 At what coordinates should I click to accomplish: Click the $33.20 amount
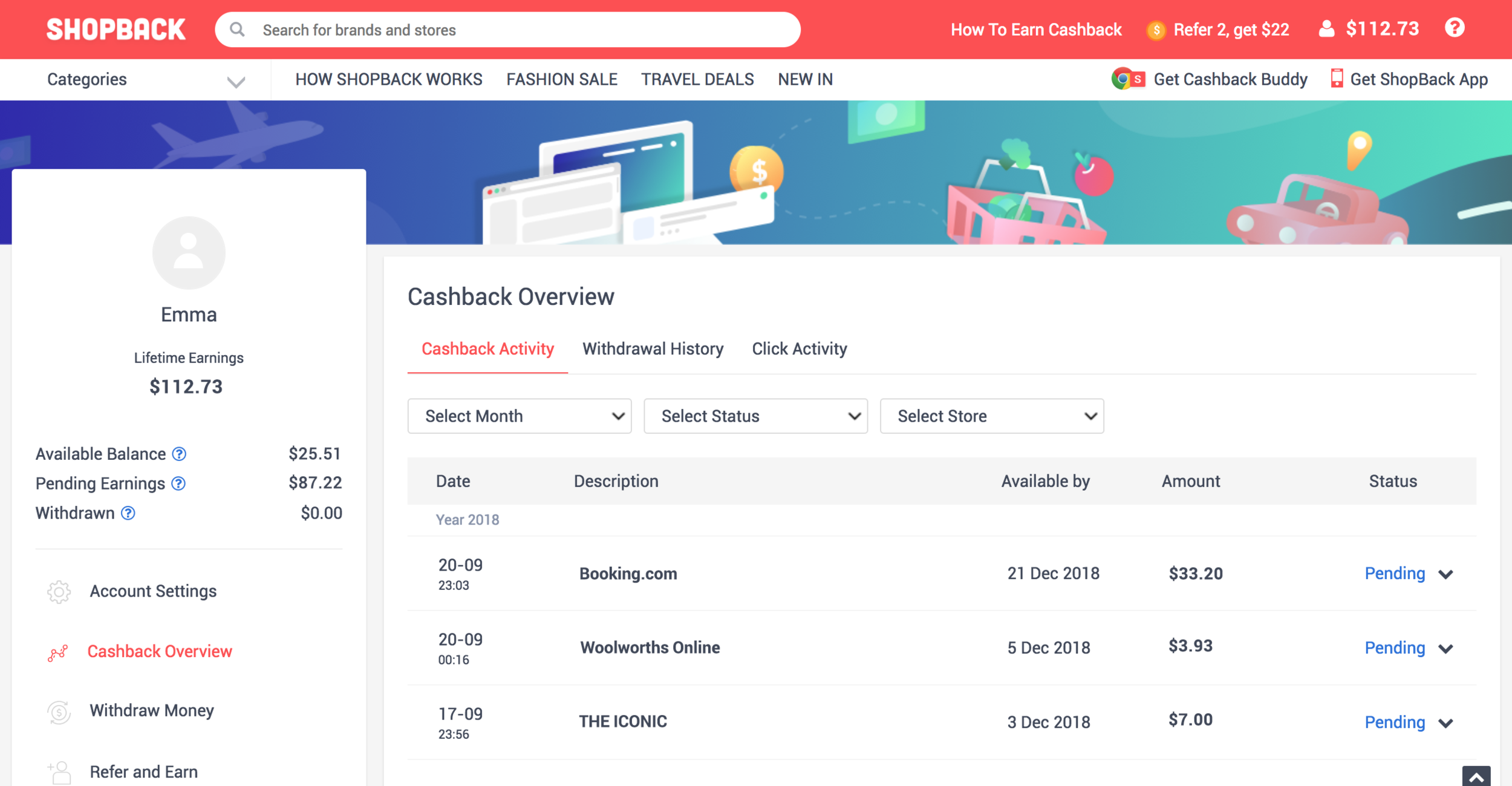tap(1196, 574)
